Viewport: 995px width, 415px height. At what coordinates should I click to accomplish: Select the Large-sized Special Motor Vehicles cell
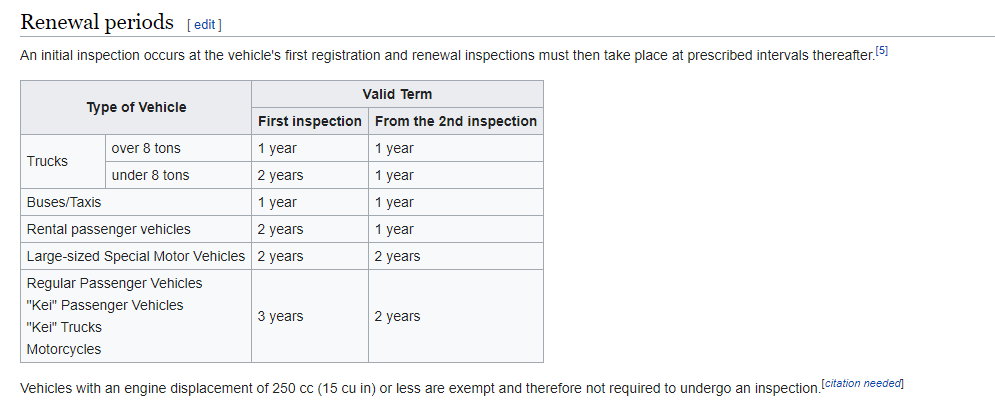135,256
